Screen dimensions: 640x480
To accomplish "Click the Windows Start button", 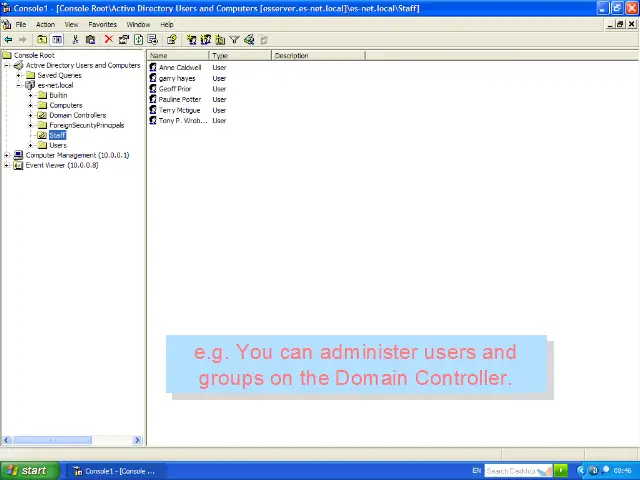I will [27, 470].
